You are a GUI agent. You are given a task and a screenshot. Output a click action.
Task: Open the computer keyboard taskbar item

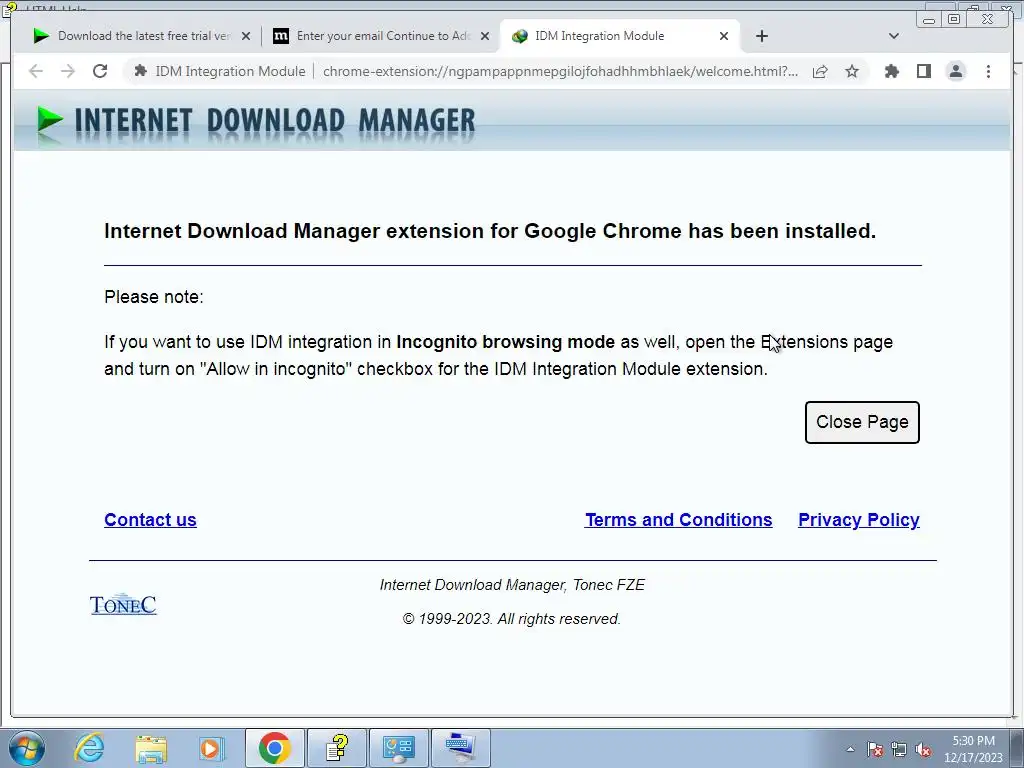tap(461, 748)
